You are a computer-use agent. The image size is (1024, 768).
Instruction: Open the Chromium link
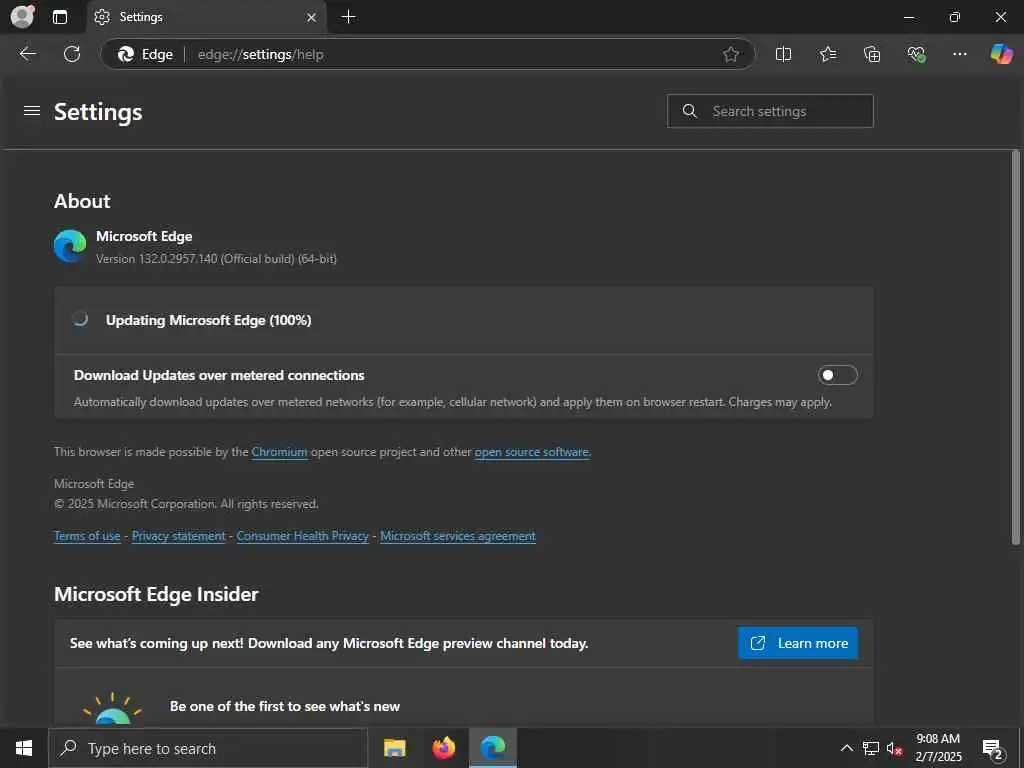click(x=279, y=452)
